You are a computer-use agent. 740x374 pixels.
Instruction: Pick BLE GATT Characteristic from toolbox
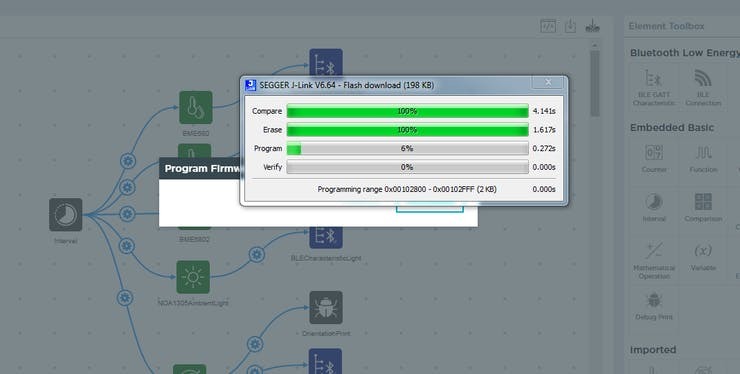[654, 87]
